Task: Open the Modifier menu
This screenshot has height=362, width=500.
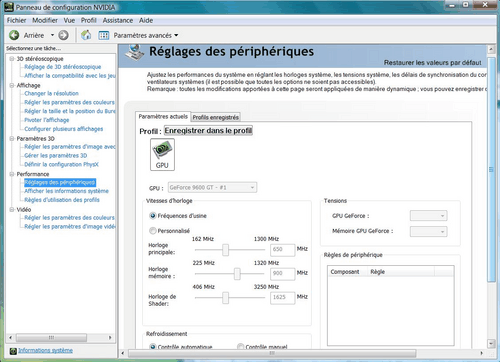Action: pyautogui.click(x=45, y=20)
